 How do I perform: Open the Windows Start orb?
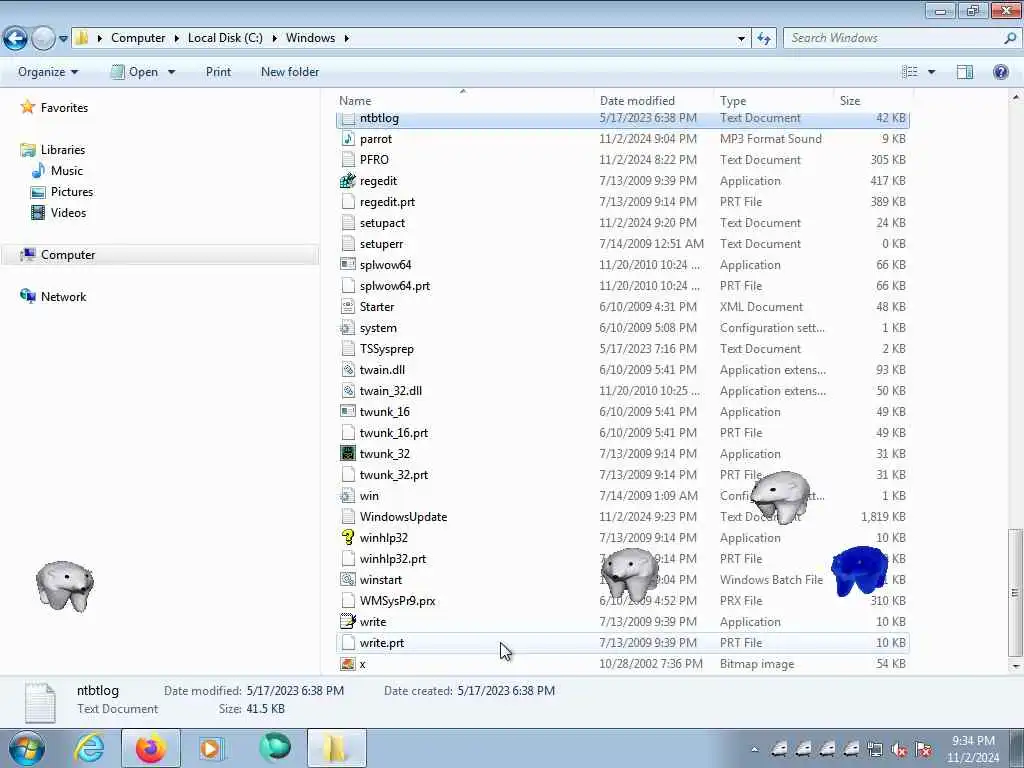tap(26, 748)
